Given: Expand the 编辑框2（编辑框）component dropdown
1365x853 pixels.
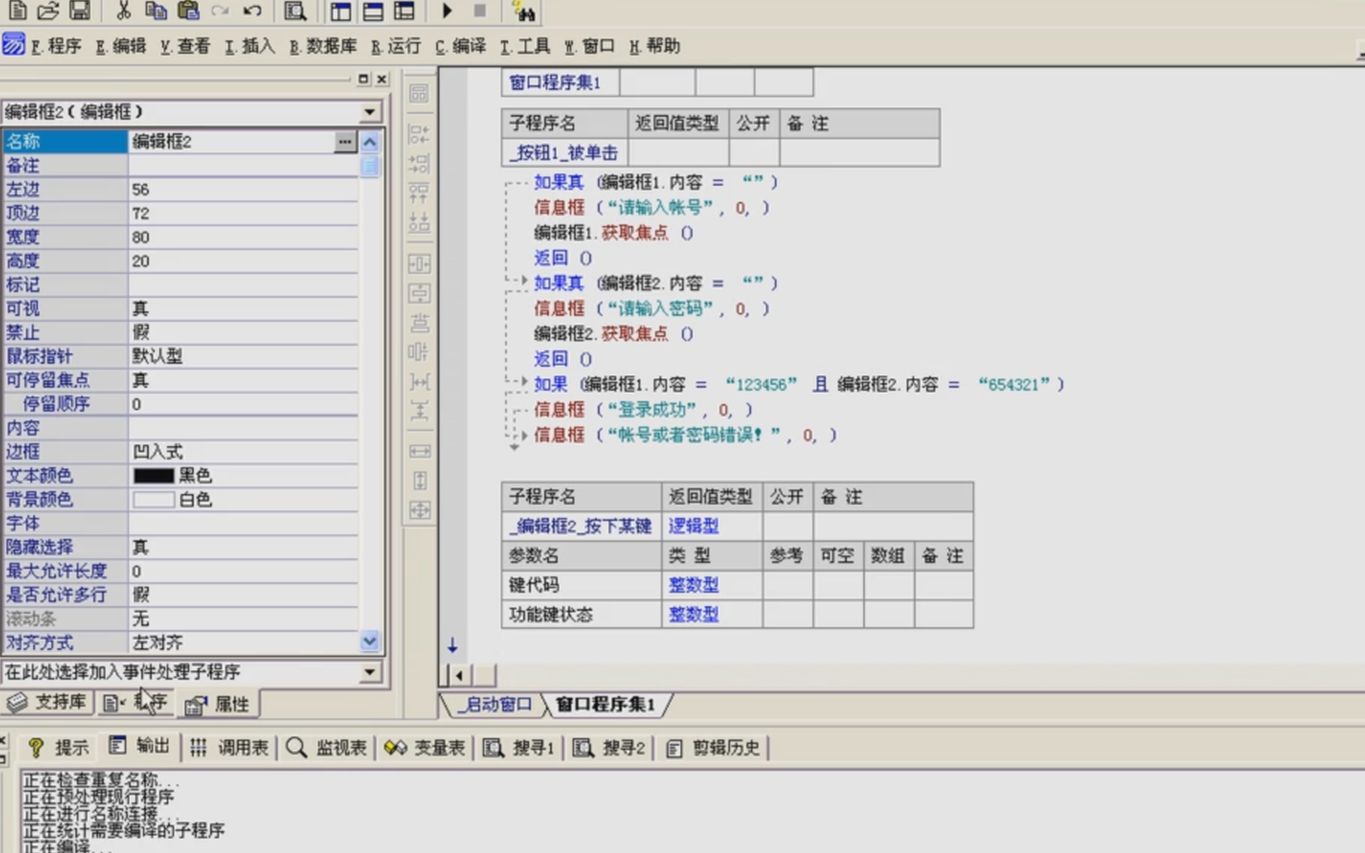Looking at the screenshot, I should point(370,112).
